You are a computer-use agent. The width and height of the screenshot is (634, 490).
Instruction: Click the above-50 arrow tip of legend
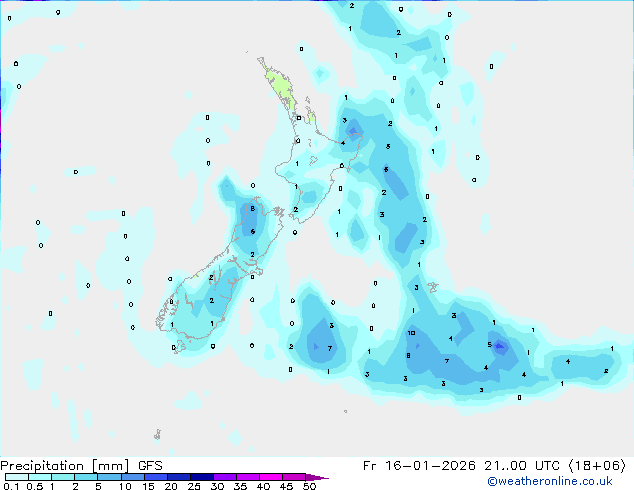click(x=317, y=477)
